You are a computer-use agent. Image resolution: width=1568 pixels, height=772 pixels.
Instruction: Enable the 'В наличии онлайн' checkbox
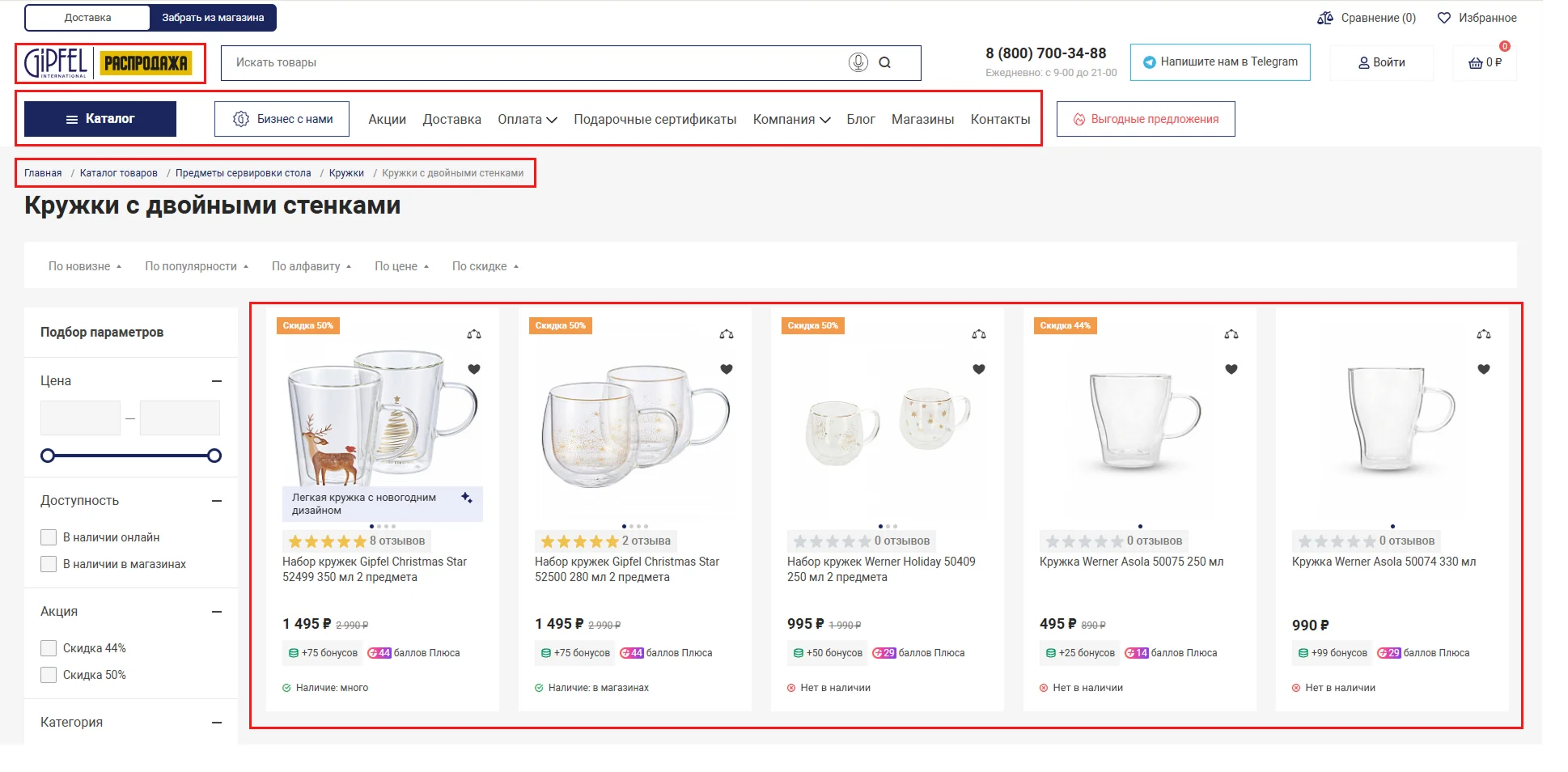pos(49,537)
